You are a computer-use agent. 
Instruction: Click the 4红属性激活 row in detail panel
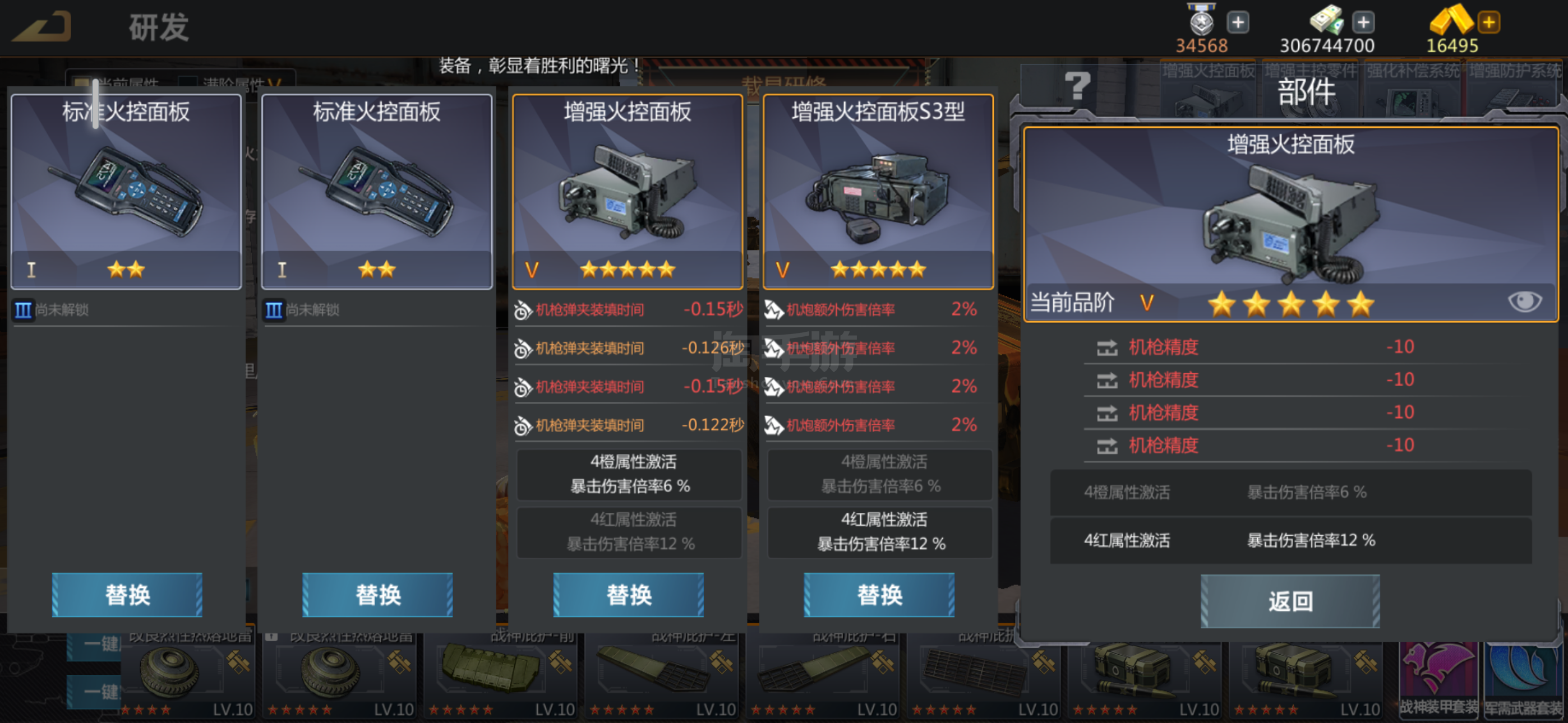point(1290,540)
